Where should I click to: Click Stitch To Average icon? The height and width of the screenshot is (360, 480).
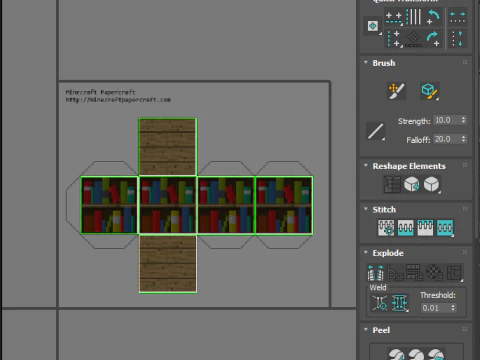click(406, 228)
